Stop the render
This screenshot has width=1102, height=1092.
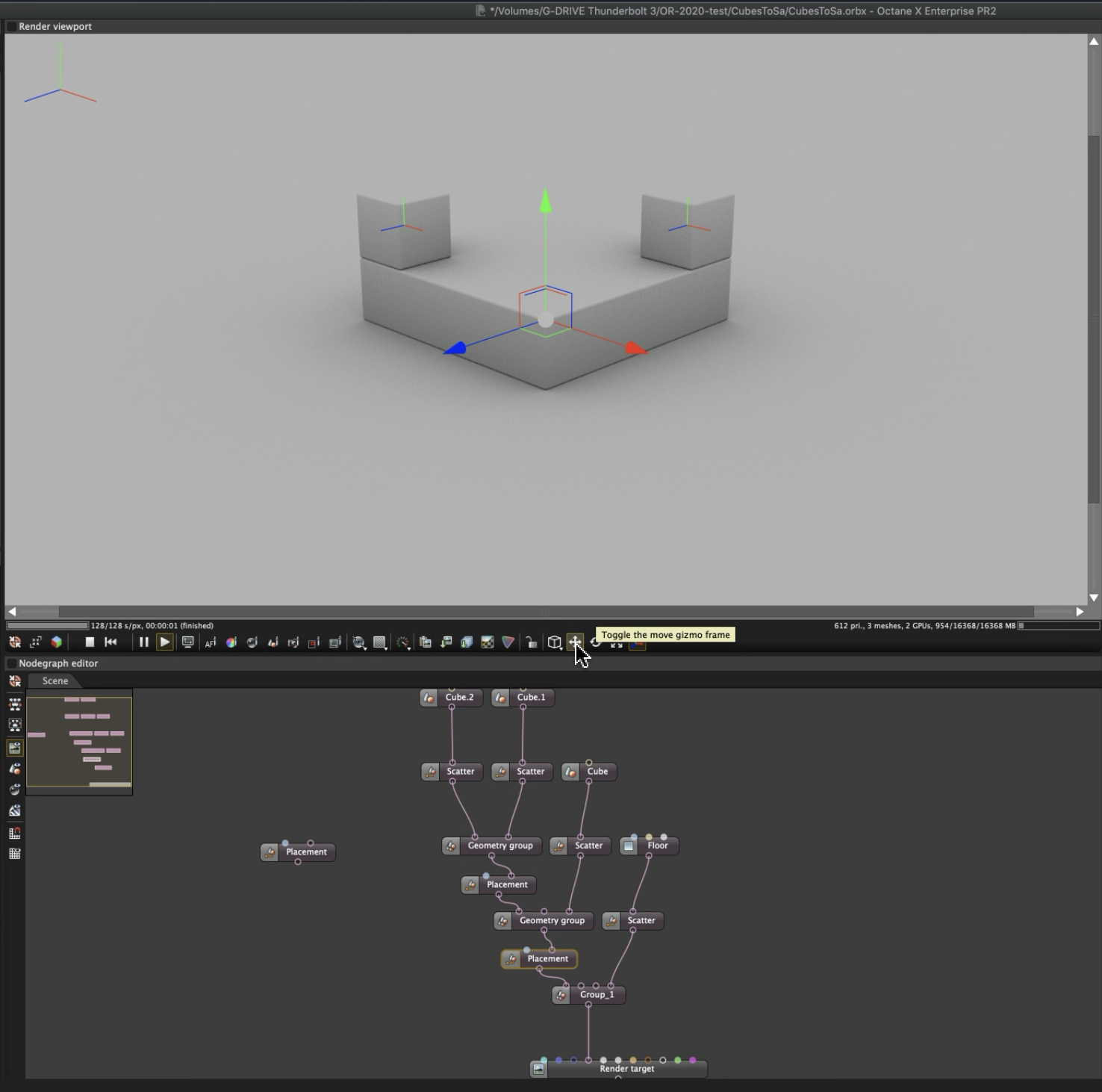pyautogui.click(x=90, y=642)
